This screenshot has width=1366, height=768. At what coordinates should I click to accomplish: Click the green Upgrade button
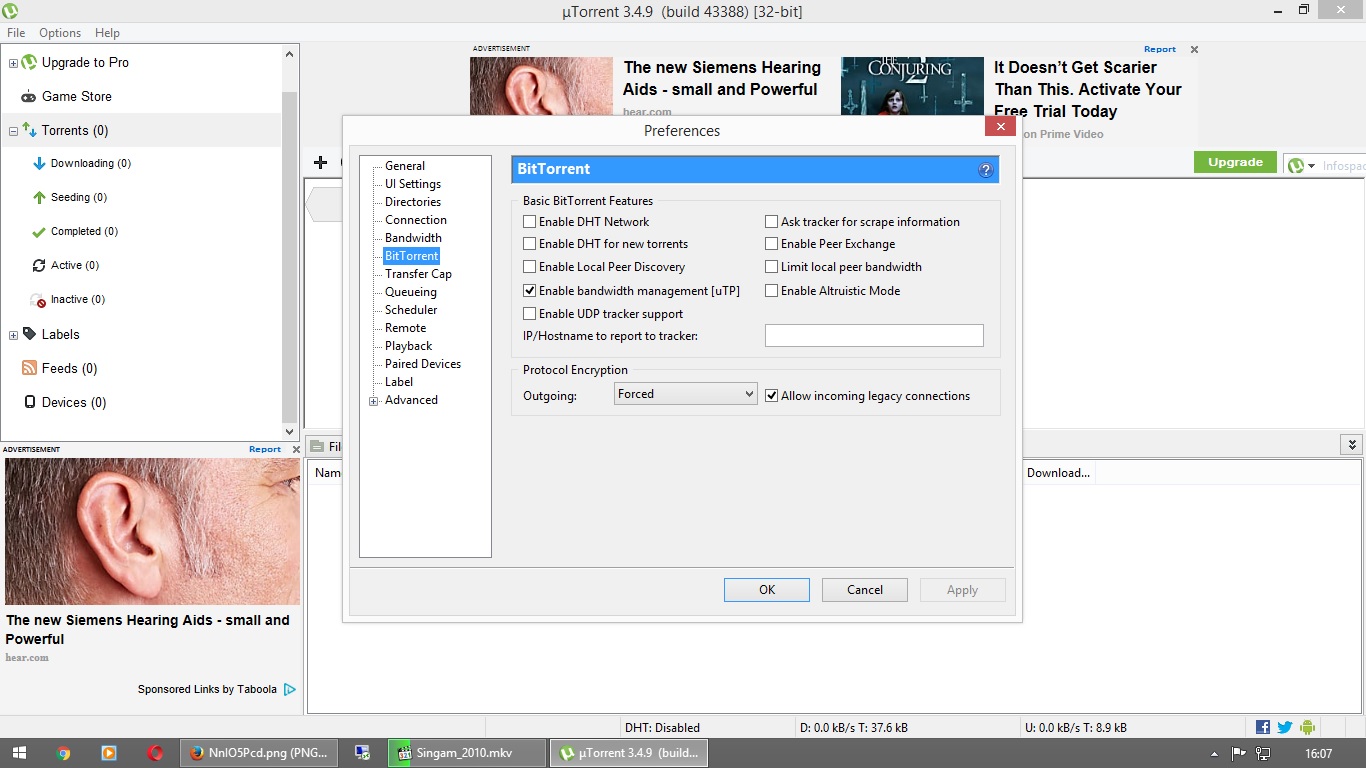1235,162
